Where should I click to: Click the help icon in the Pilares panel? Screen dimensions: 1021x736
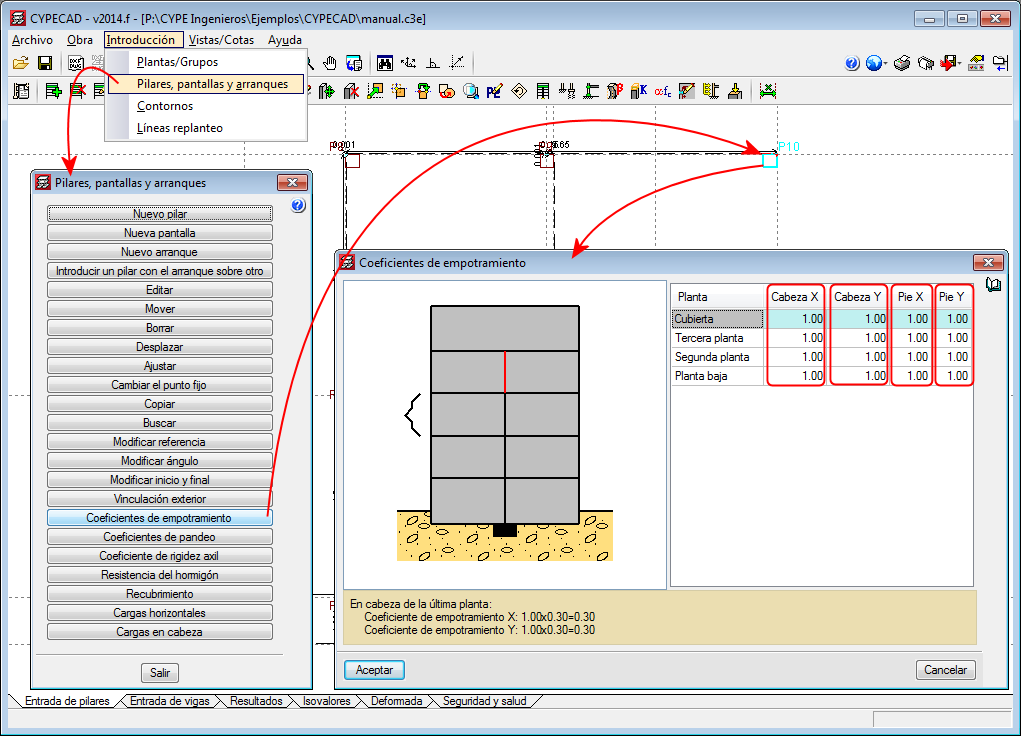tap(297, 206)
